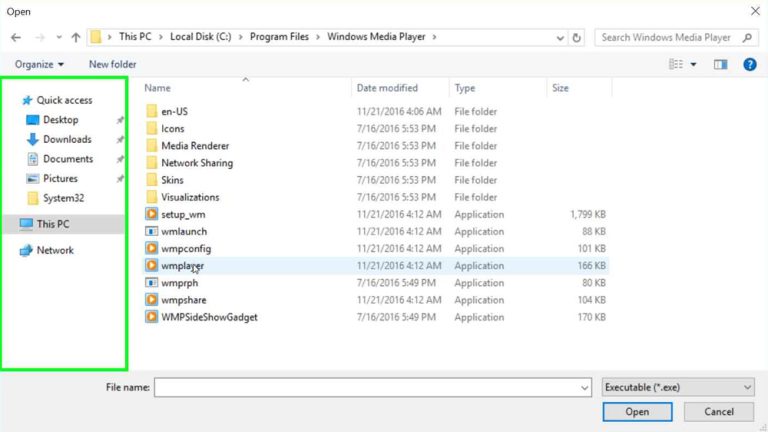
Task: Click the Cancel button
Action: click(719, 411)
